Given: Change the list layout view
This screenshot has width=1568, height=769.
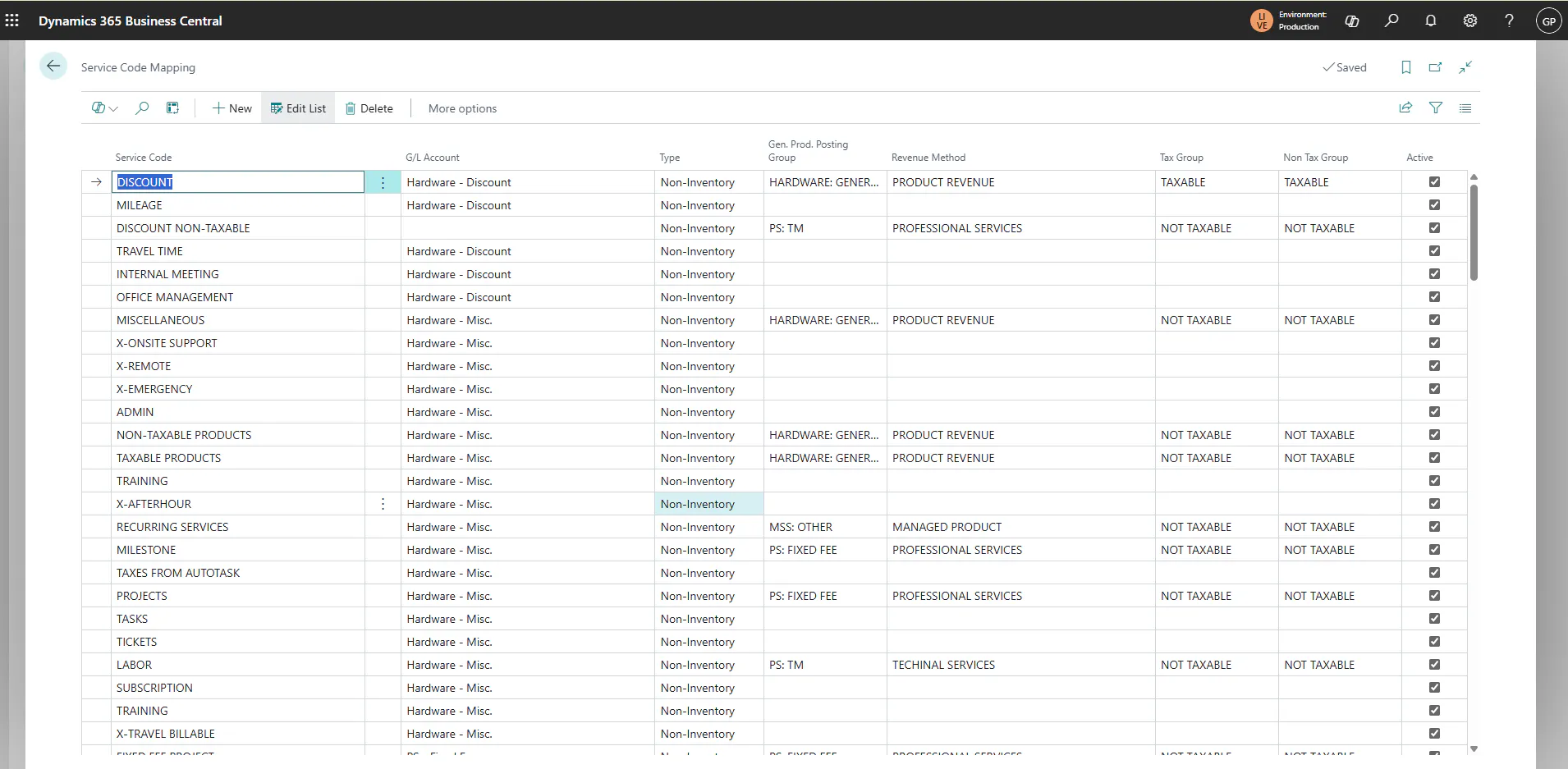Looking at the screenshot, I should 1465,108.
